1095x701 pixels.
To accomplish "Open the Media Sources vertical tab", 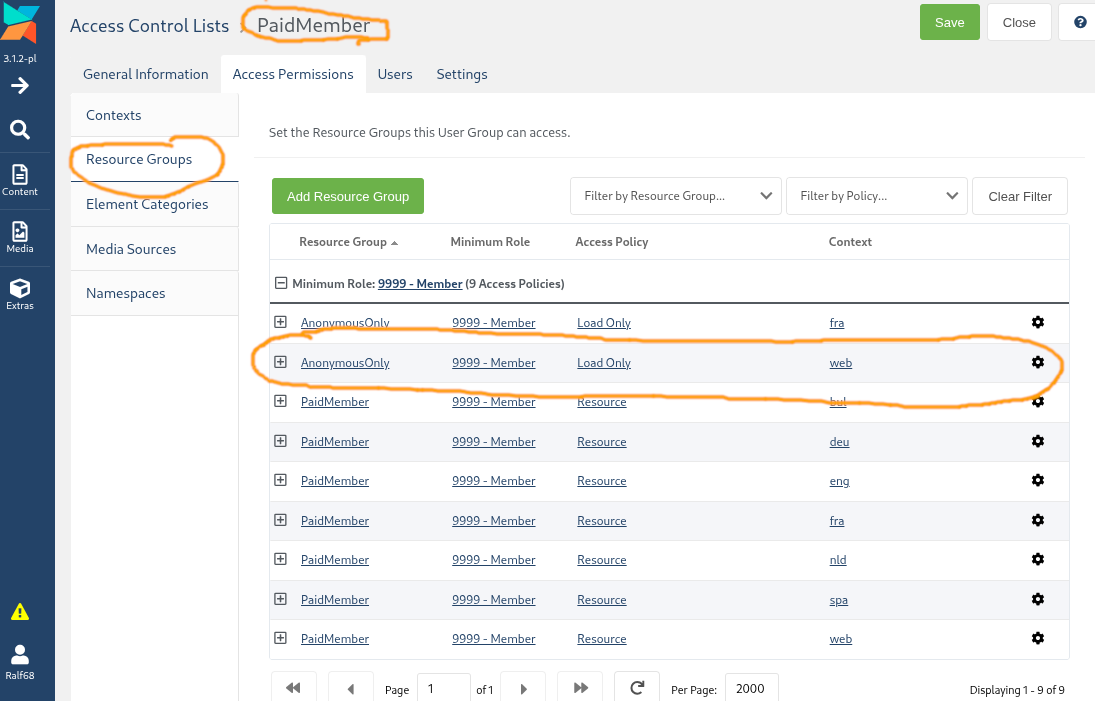I will tap(154, 249).
